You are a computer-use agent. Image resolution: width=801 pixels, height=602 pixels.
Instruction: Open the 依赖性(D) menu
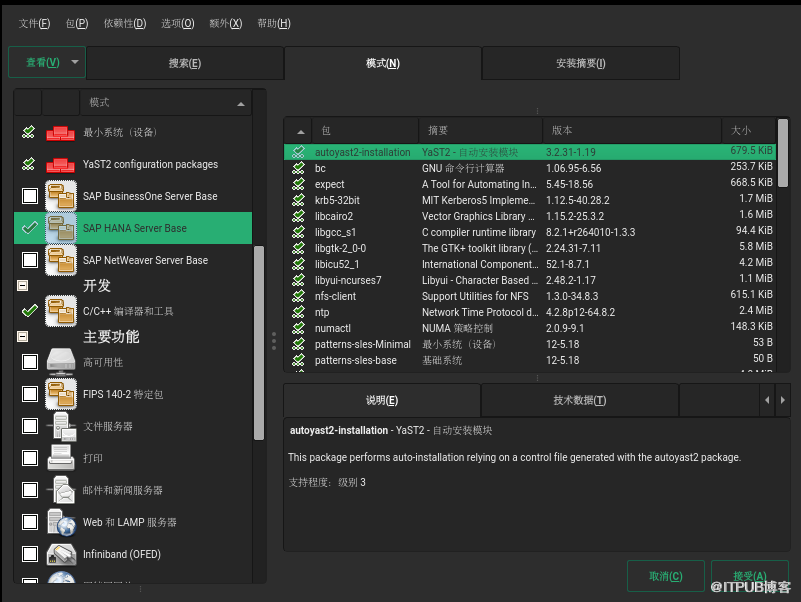[124, 23]
